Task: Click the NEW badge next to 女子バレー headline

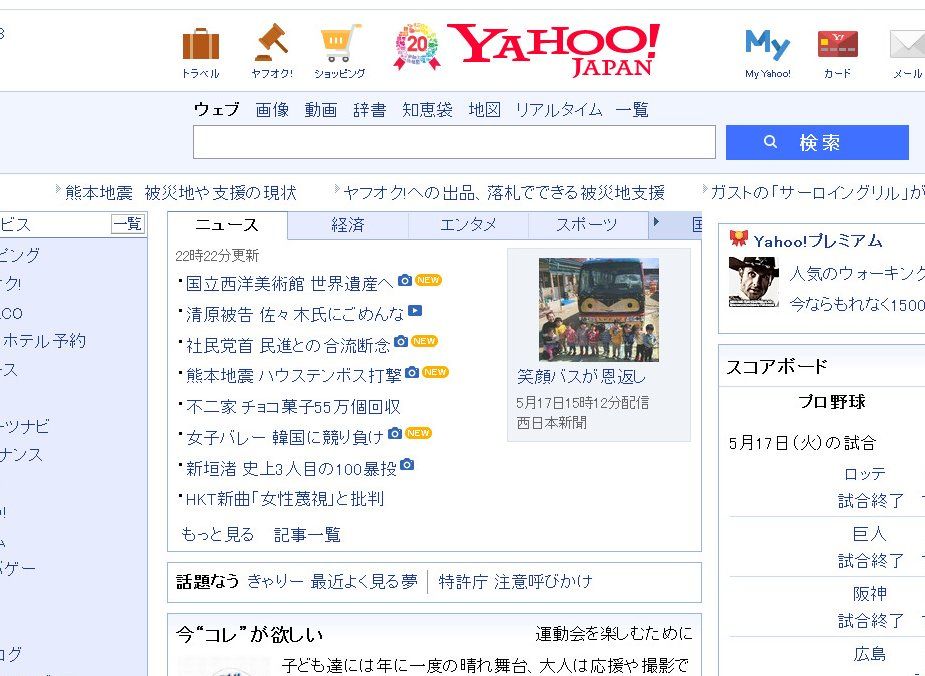Action: pyautogui.click(x=418, y=433)
